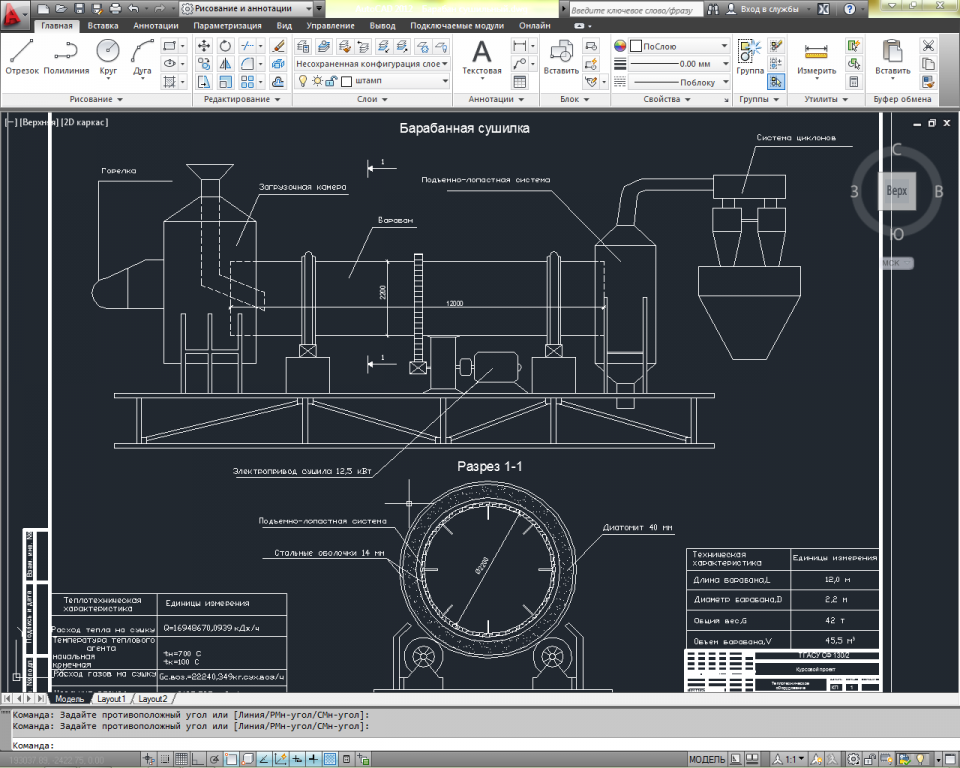Click the Верх face of ViewCube
Viewport: 960px width, 768px height.
tap(897, 191)
